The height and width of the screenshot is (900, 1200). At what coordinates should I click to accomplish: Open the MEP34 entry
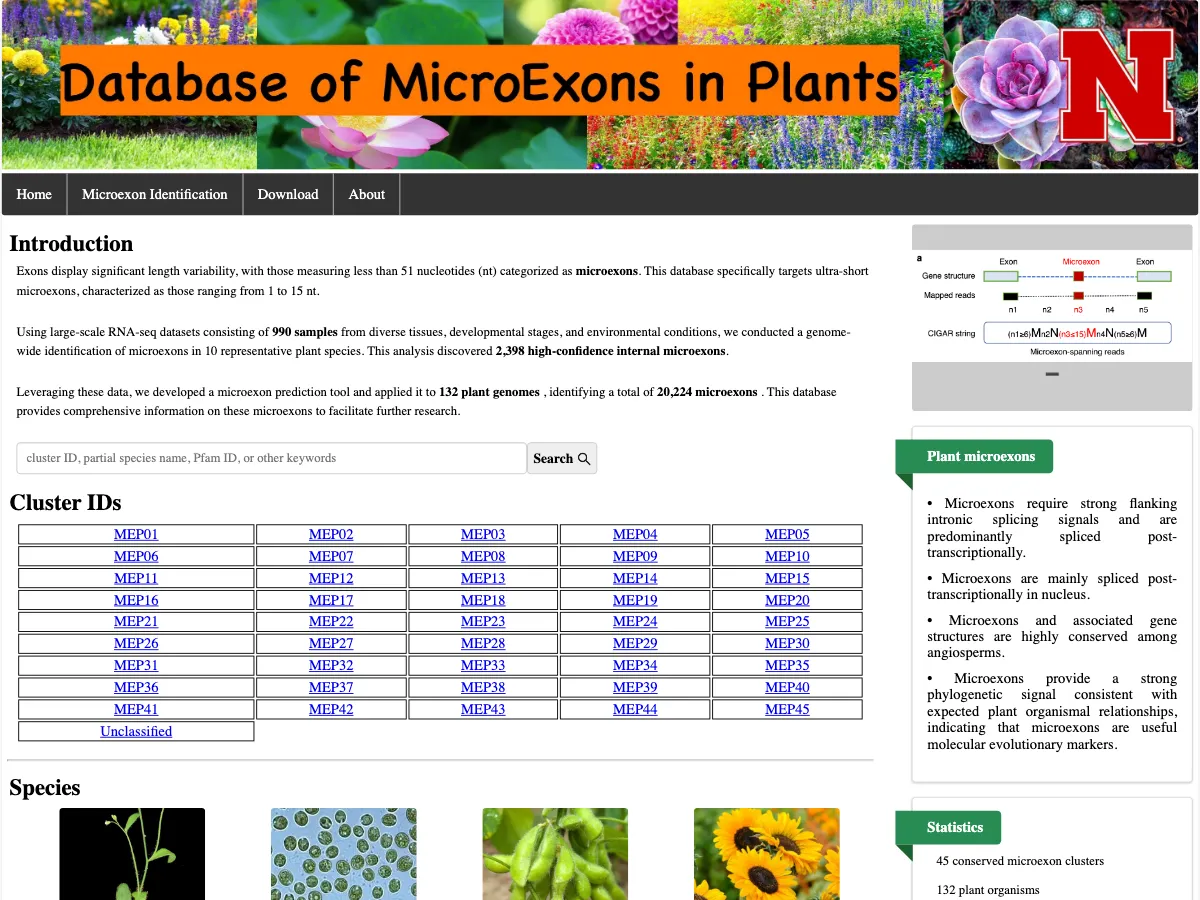pyautogui.click(x=635, y=665)
